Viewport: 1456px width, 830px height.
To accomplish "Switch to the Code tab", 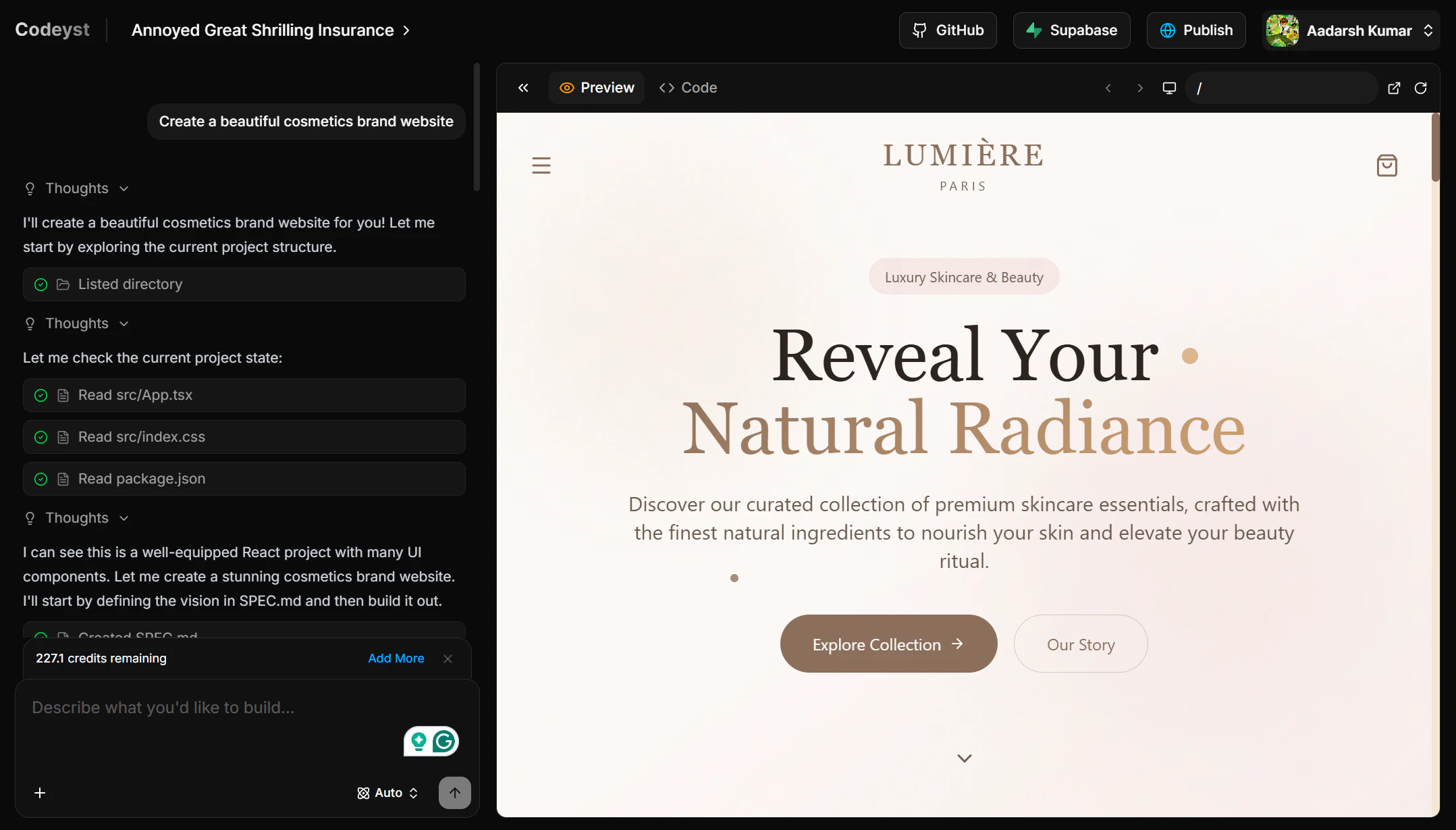I will [688, 88].
